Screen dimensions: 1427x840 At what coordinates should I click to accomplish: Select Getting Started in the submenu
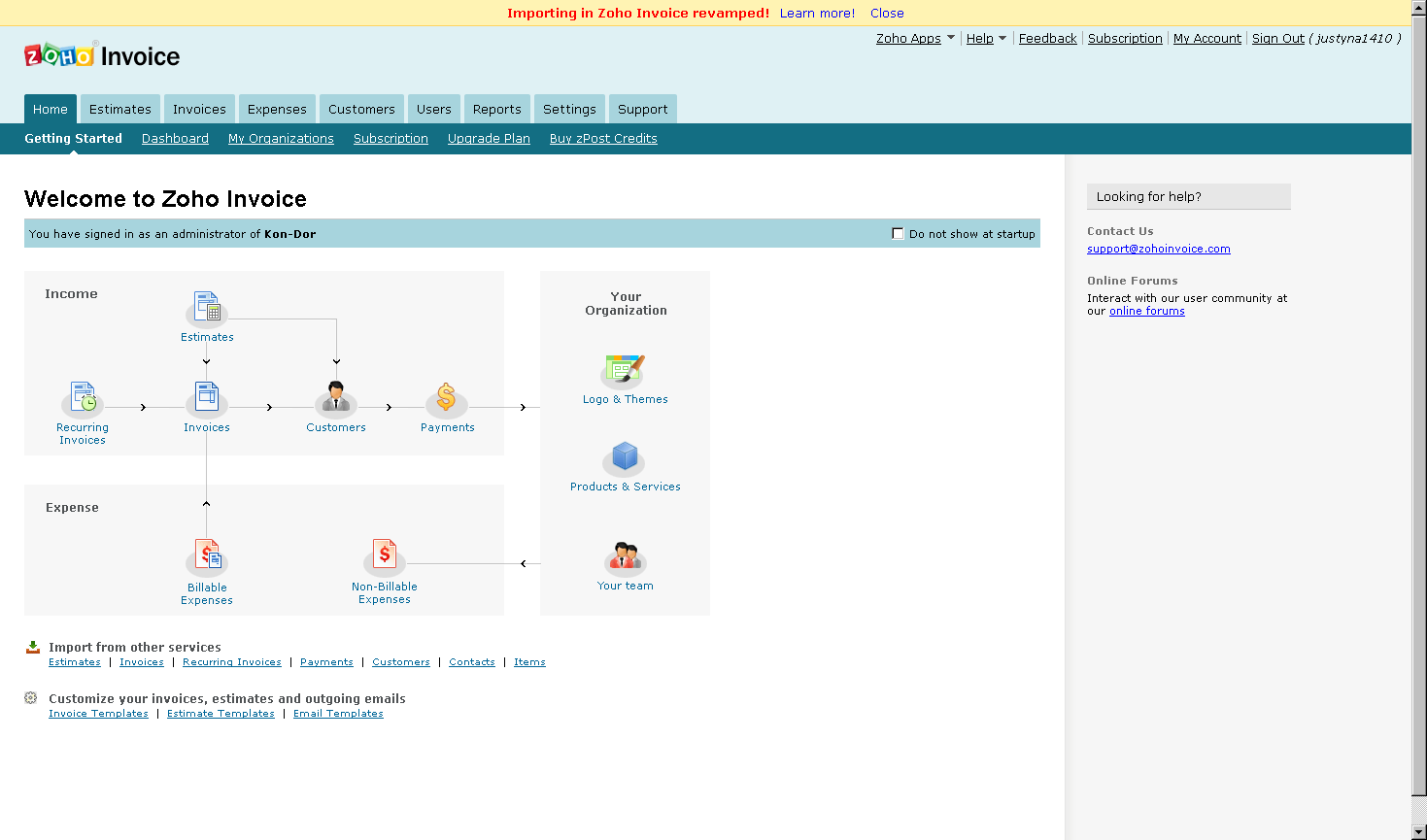point(74,138)
